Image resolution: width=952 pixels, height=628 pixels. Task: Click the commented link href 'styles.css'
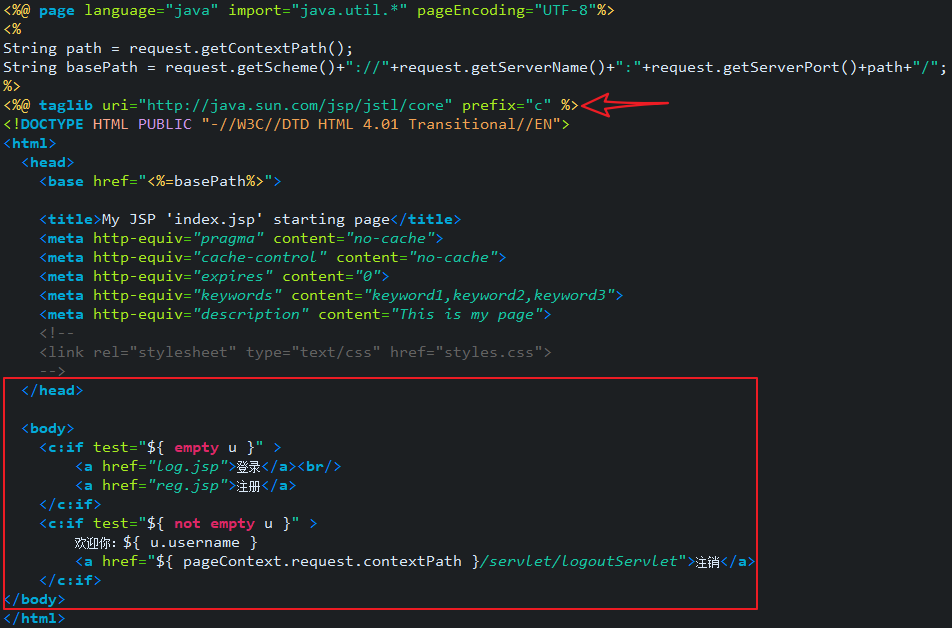pos(489,352)
